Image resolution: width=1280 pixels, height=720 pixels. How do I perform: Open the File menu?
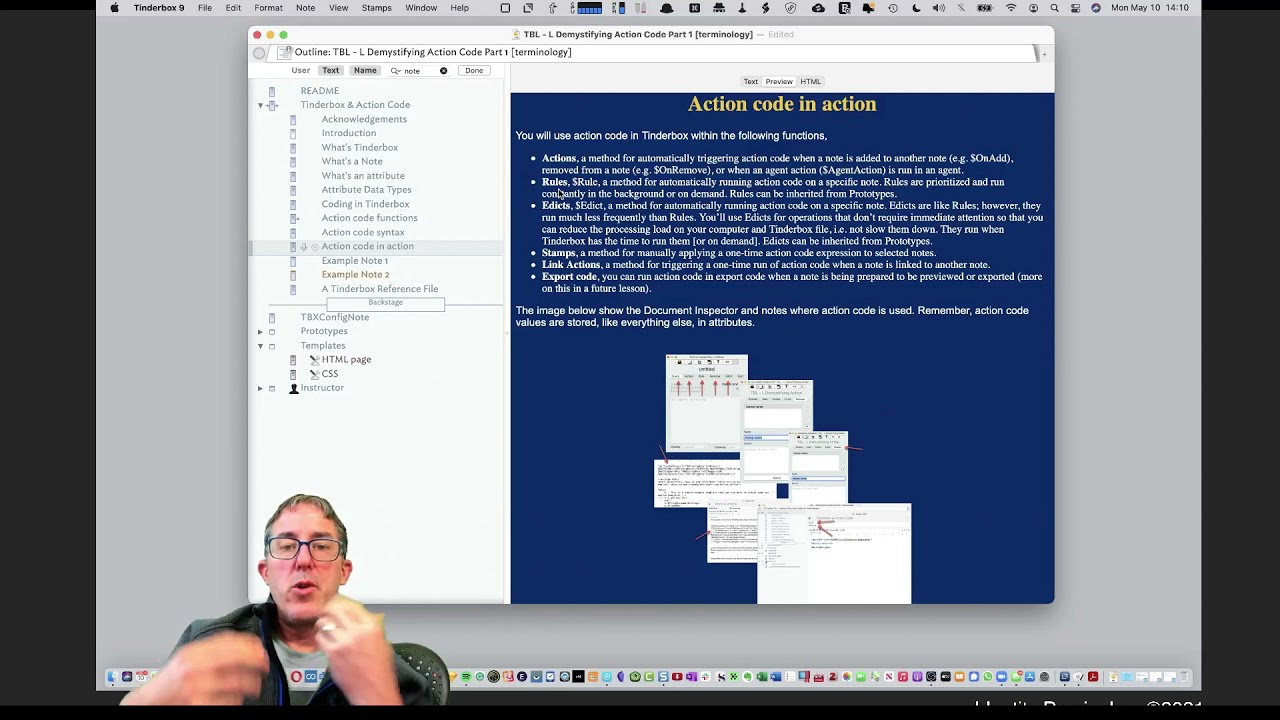204,8
